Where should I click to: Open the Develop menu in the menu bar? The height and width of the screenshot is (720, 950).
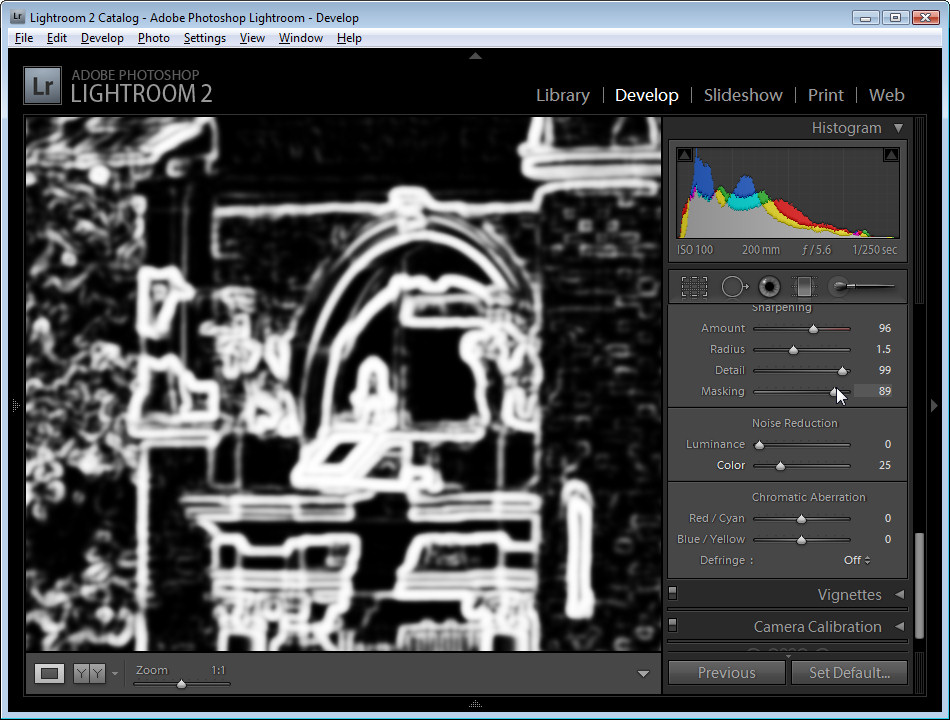[102, 38]
